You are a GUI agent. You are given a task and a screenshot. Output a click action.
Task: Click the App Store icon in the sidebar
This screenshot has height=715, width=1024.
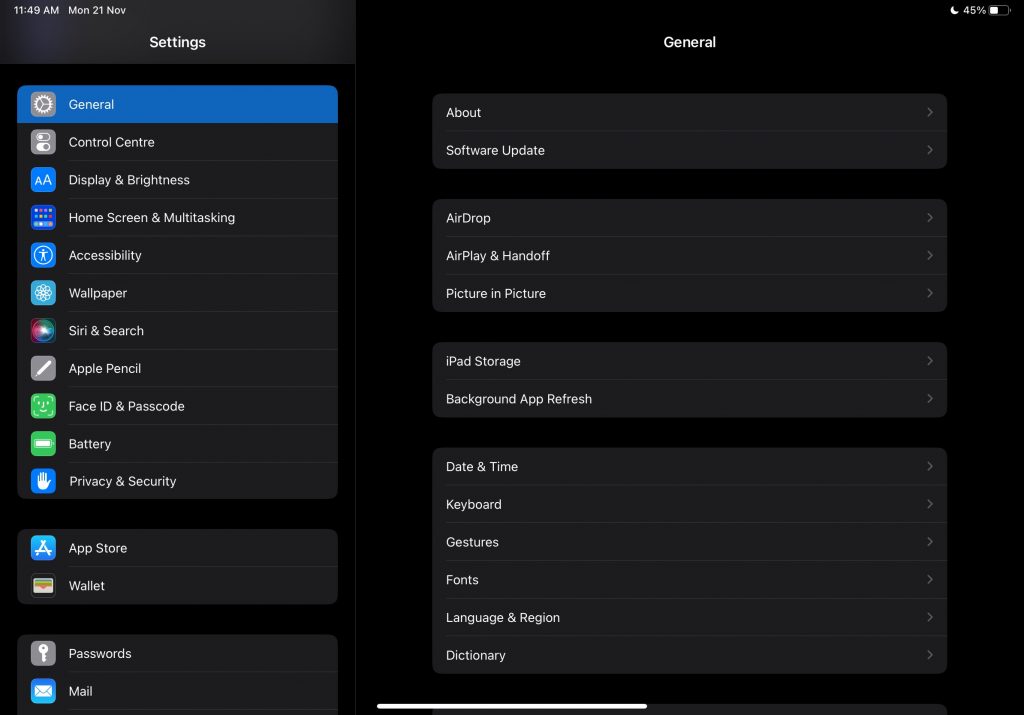point(43,548)
